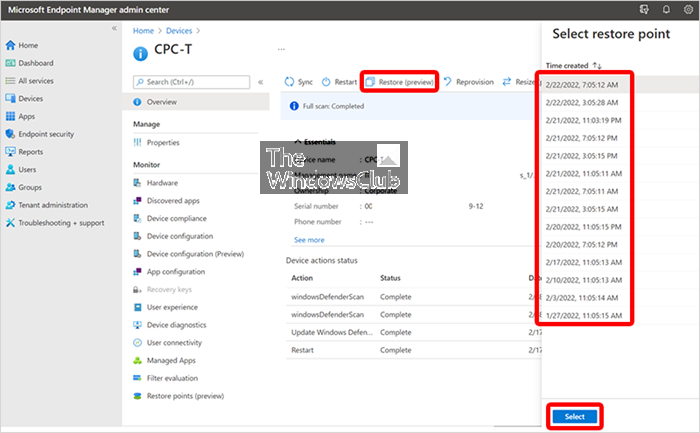The width and height of the screenshot is (700, 433).
Task: Select restore point 2/17/2022, 11:05:13 AM
Action: point(621,262)
